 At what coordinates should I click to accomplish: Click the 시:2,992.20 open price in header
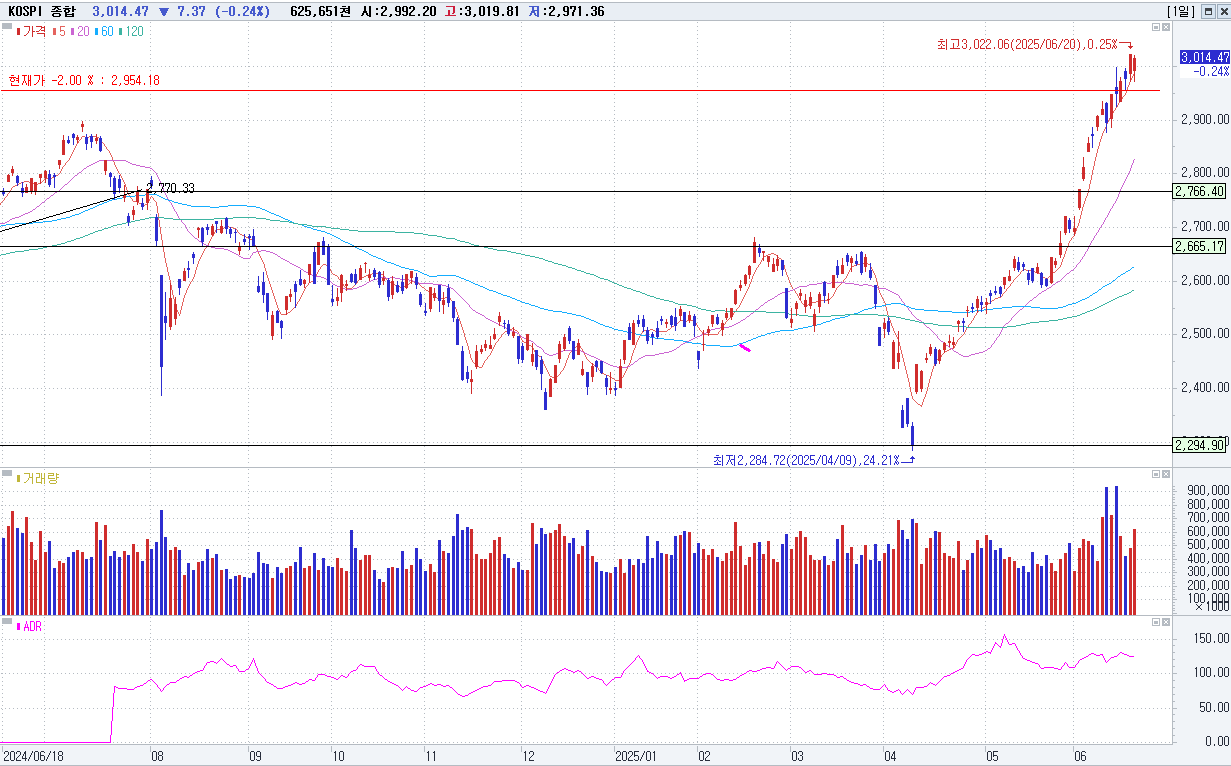[398, 11]
